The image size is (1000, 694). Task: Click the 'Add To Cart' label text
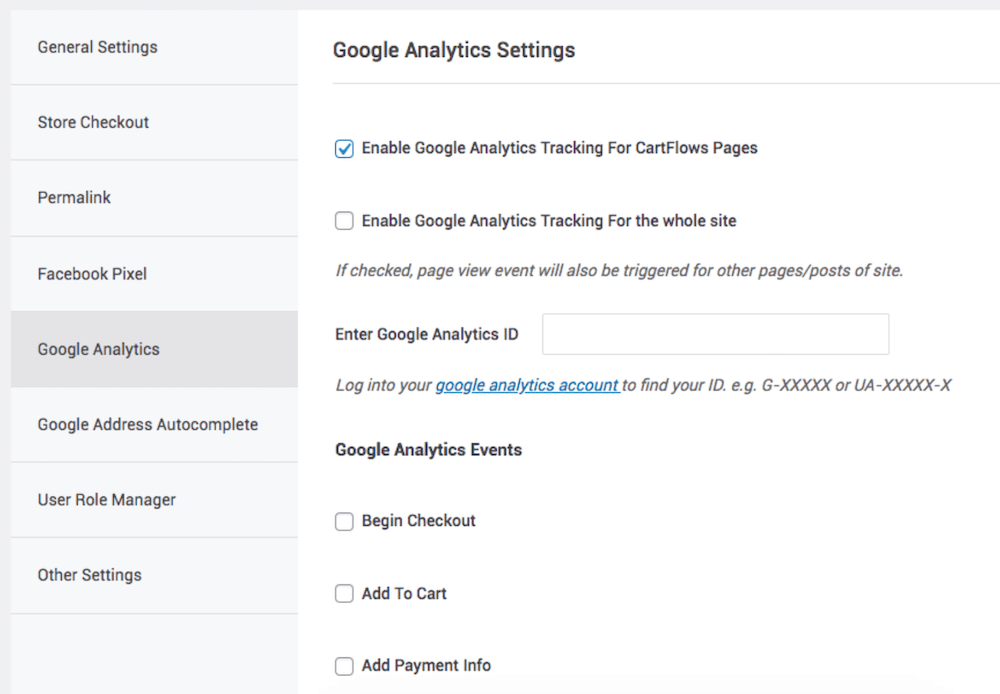404,594
